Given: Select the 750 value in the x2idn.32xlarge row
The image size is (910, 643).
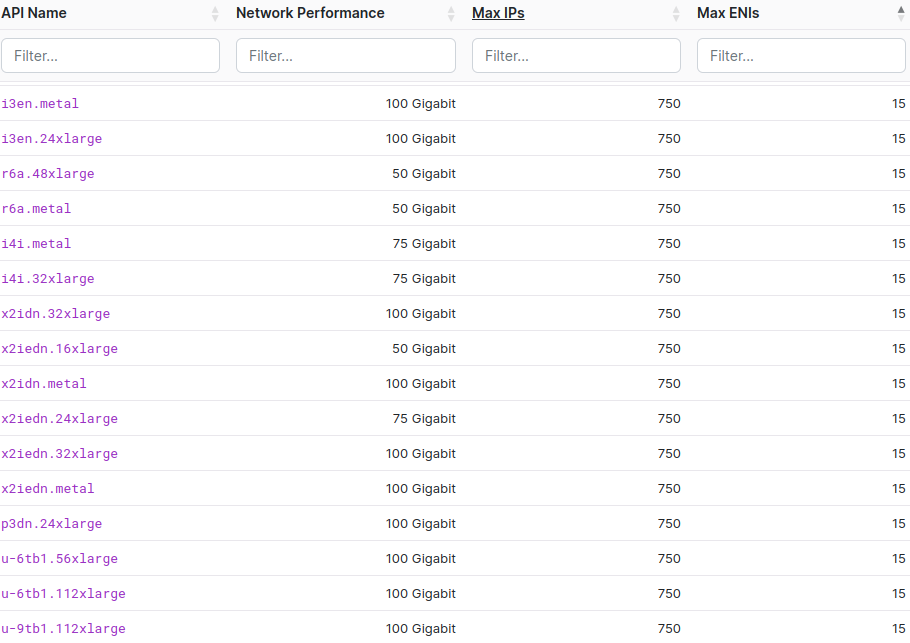Looking at the screenshot, I should click(x=669, y=314).
